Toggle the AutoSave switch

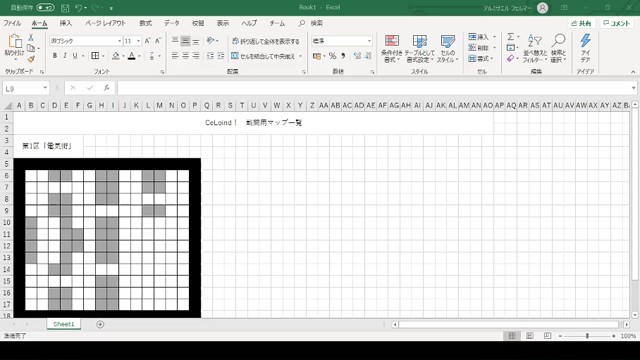tap(45, 7)
